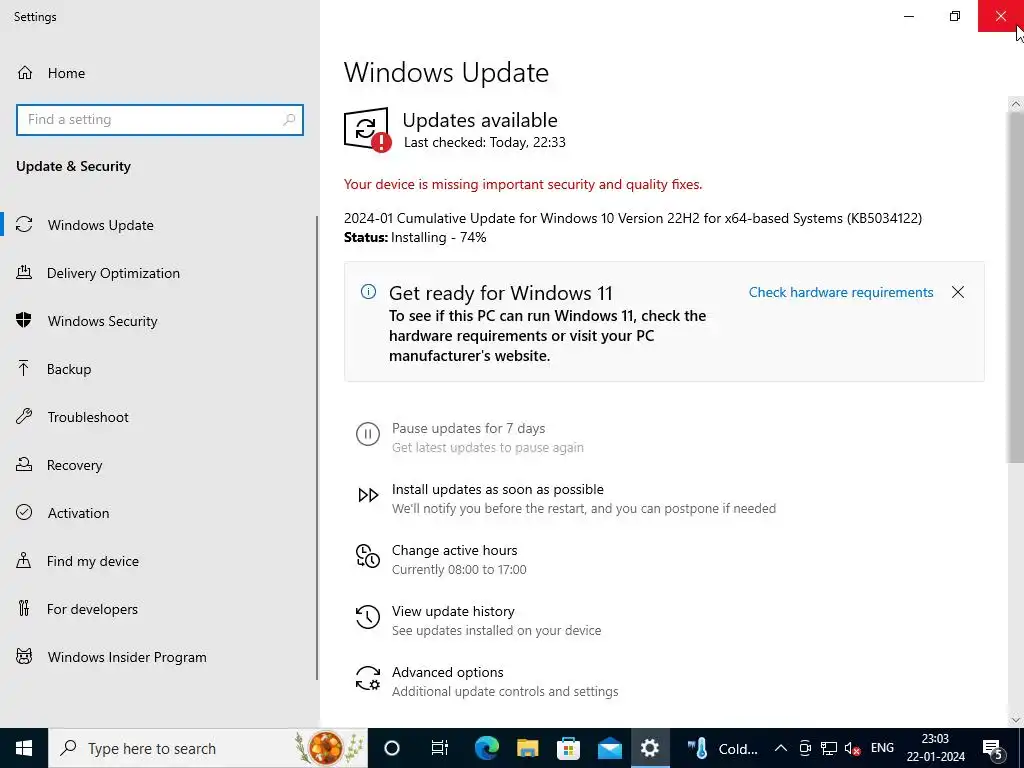The width and height of the screenshot is (1024, 768).
Task: Dismiss the Get ready for Windows 11 banner
Action: 957,292
